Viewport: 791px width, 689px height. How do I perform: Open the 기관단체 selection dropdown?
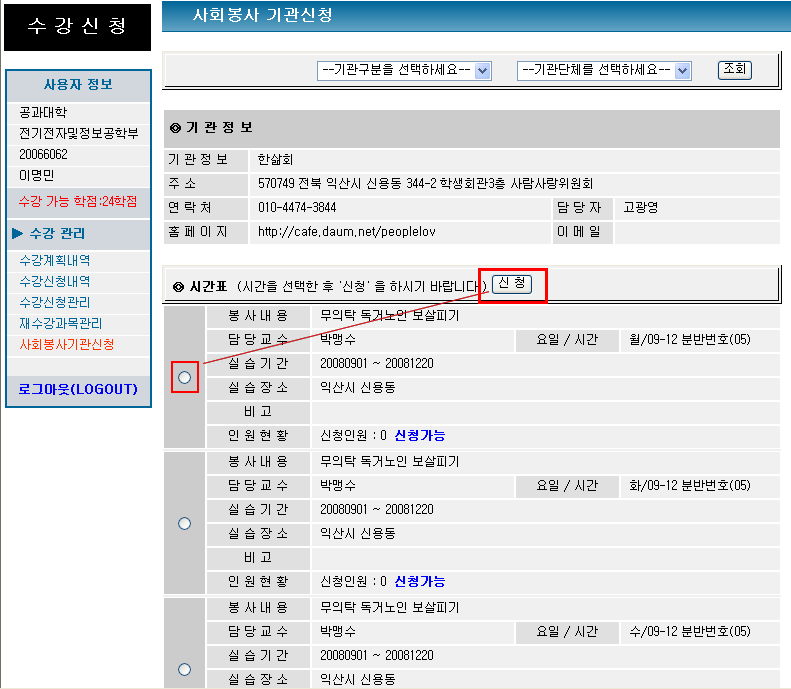(x=604, y=71)
